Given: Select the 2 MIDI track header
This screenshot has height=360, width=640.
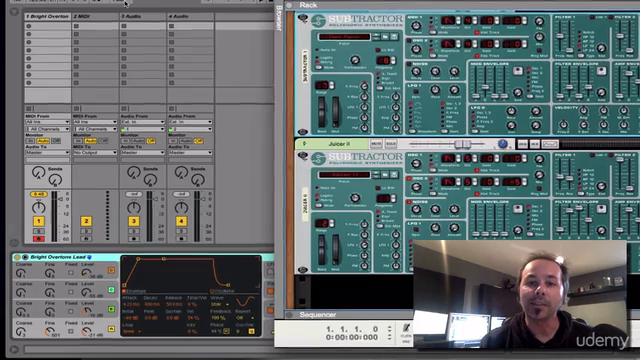Looking at the screenshot, I should coord(95,16).
